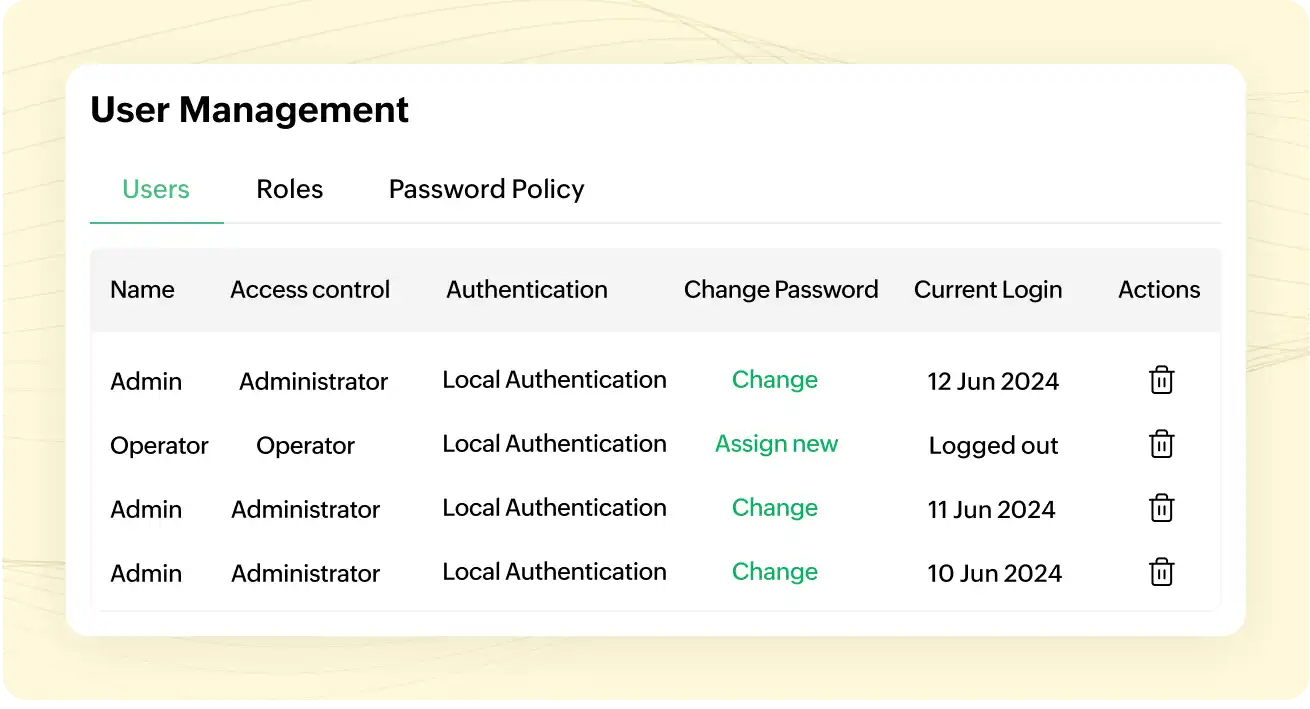Select the Operator row name cell
1310x709 pixels.
[x=159, y=446]
